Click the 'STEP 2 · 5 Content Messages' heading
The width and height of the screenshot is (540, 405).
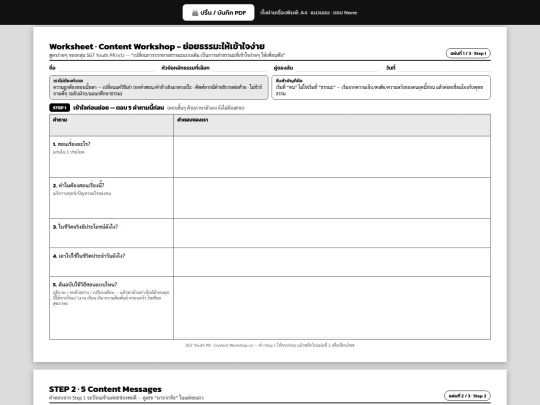click(105, 389)
